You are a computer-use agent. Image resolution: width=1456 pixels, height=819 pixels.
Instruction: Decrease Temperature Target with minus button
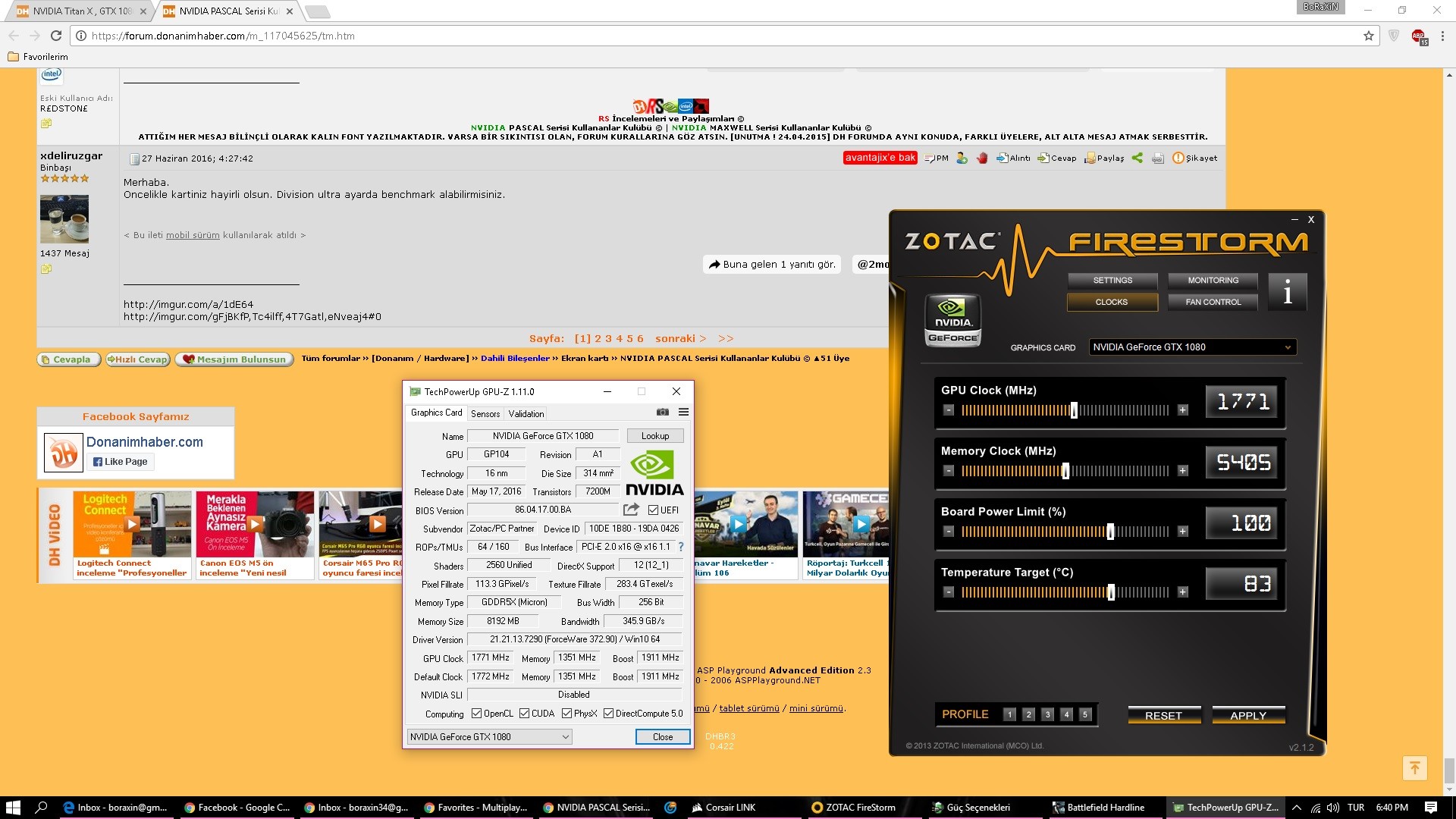(x=948, y=592)
